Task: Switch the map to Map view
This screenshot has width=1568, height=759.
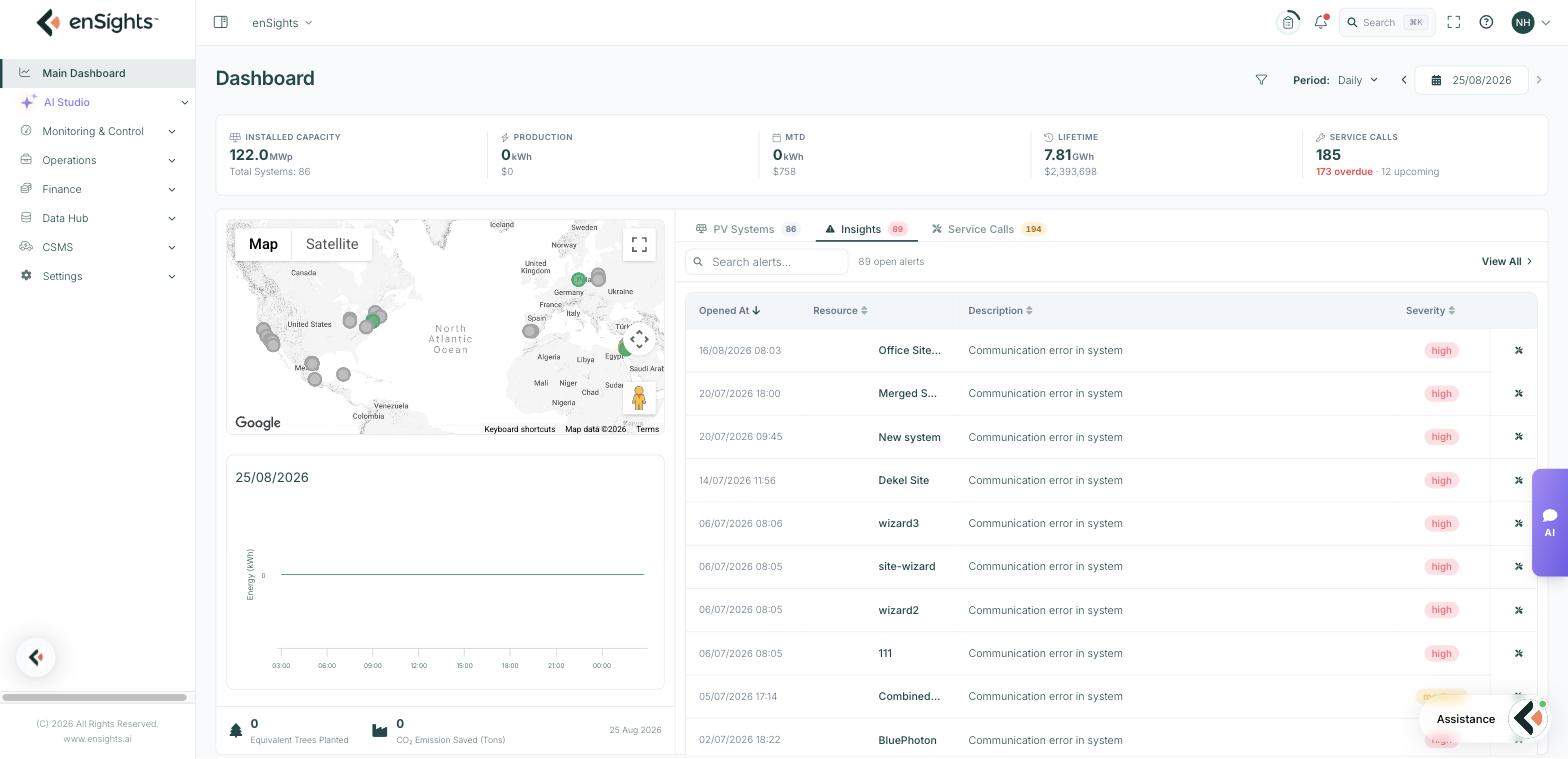Action: pos(263,244)
